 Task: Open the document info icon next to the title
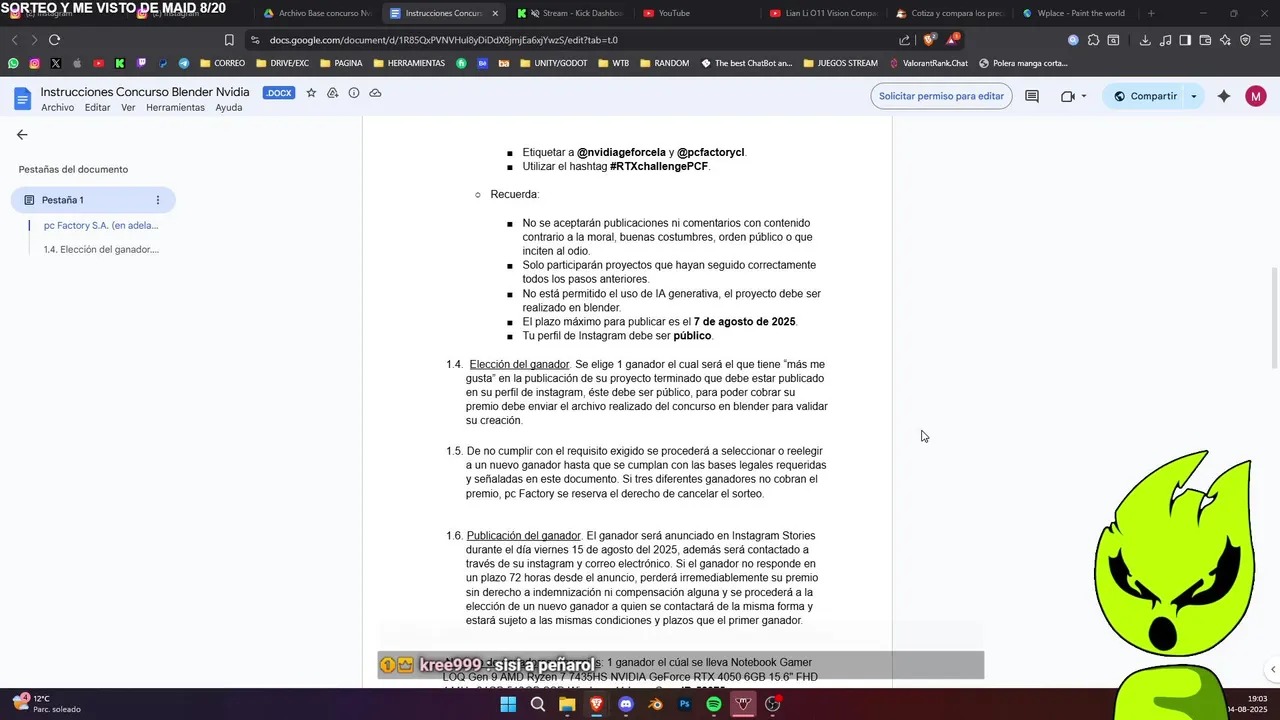tap(354, 93)
